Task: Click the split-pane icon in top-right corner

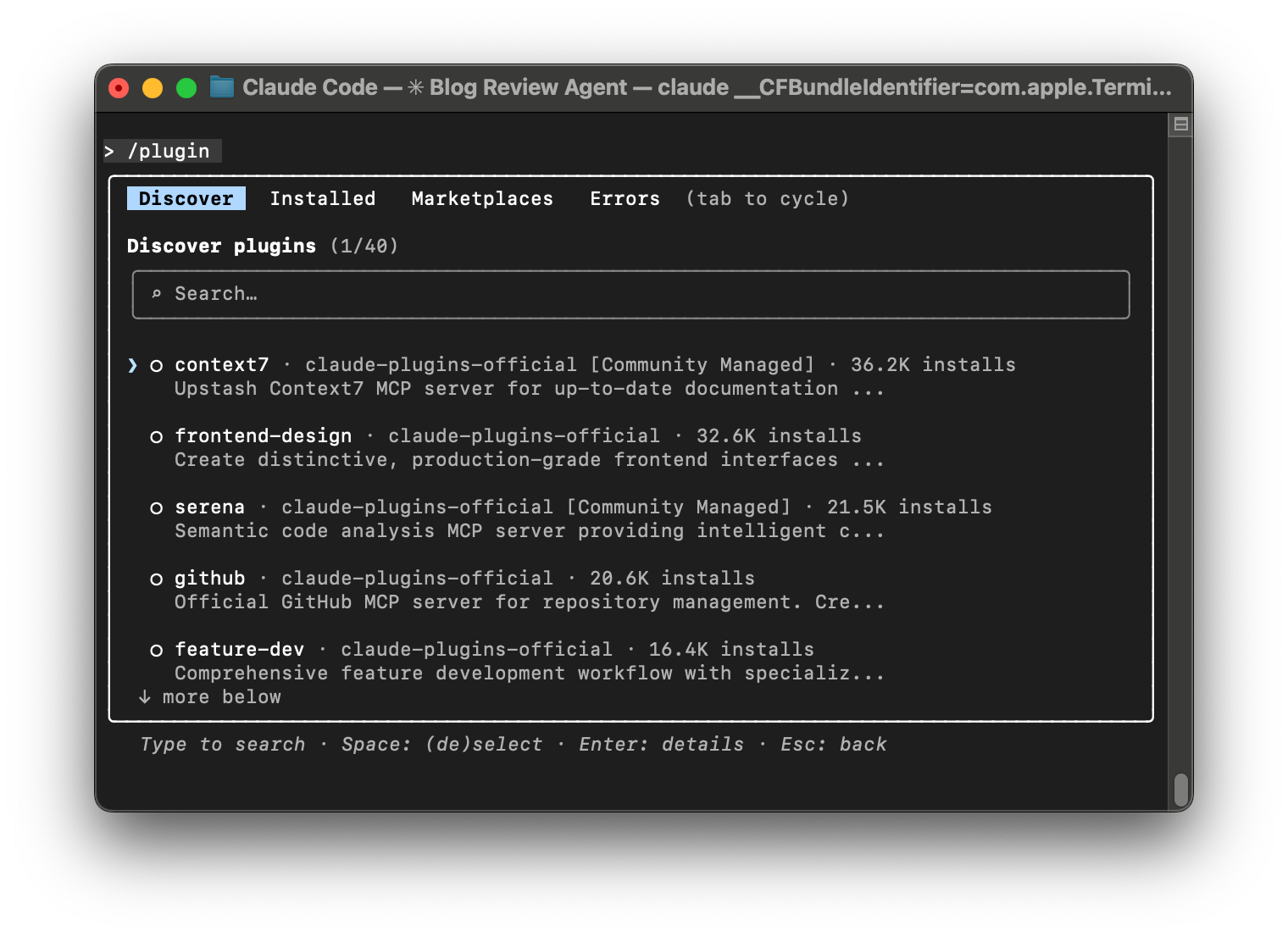Action: 1181,124
